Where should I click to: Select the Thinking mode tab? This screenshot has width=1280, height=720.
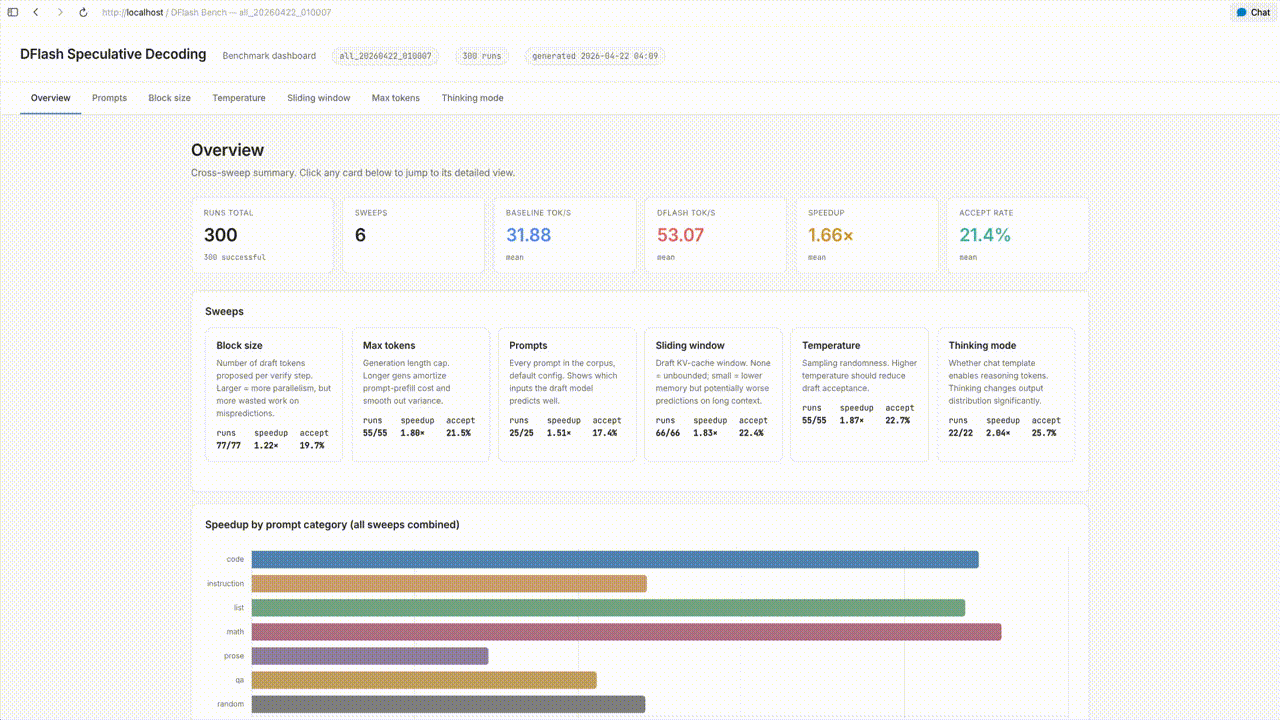[x=472, y=98]
